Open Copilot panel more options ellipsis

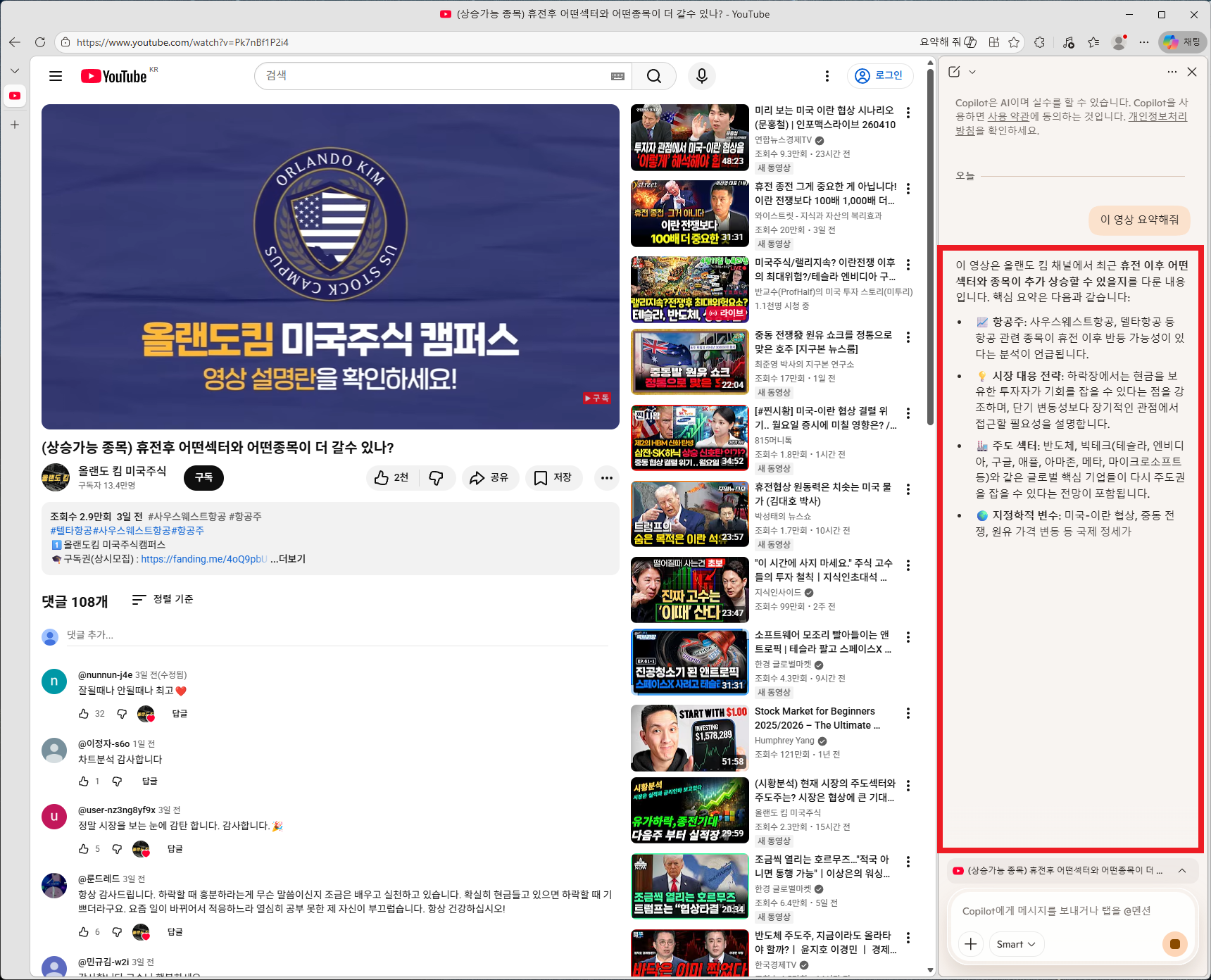(x=1172, y=72)
